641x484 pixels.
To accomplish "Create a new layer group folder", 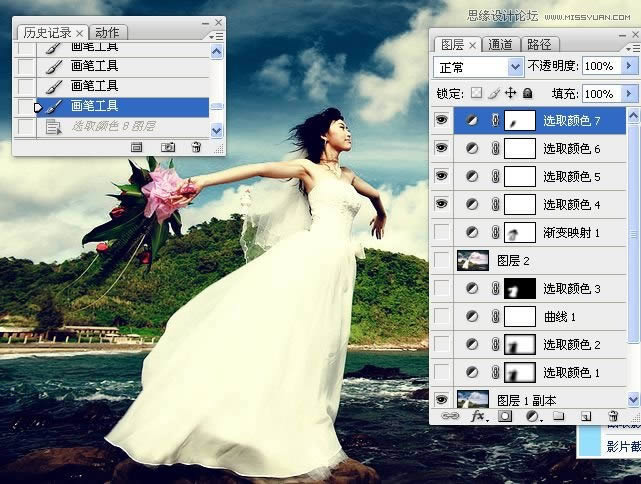I will point(559,415).
